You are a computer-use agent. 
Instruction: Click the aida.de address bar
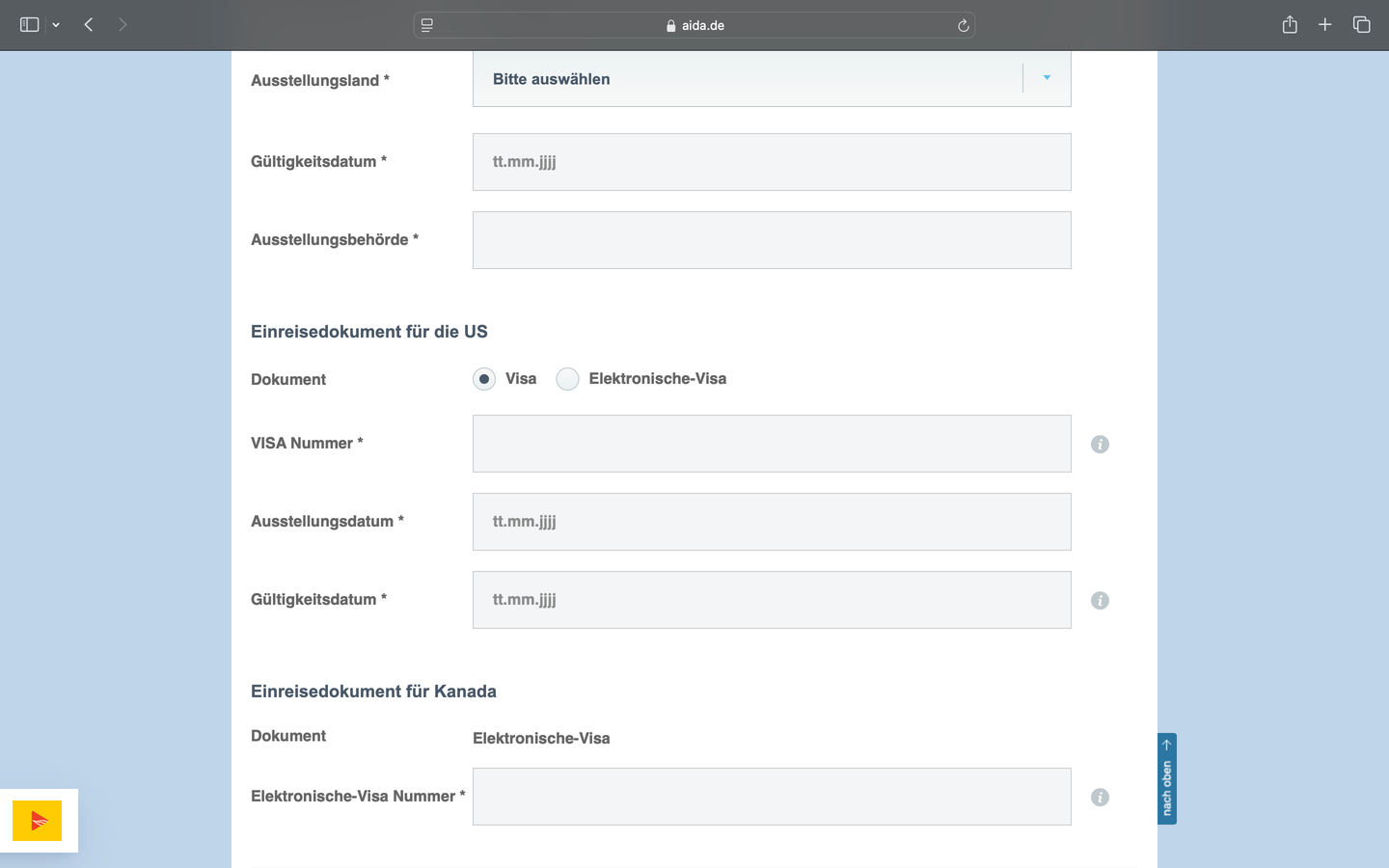pos(694,26)
